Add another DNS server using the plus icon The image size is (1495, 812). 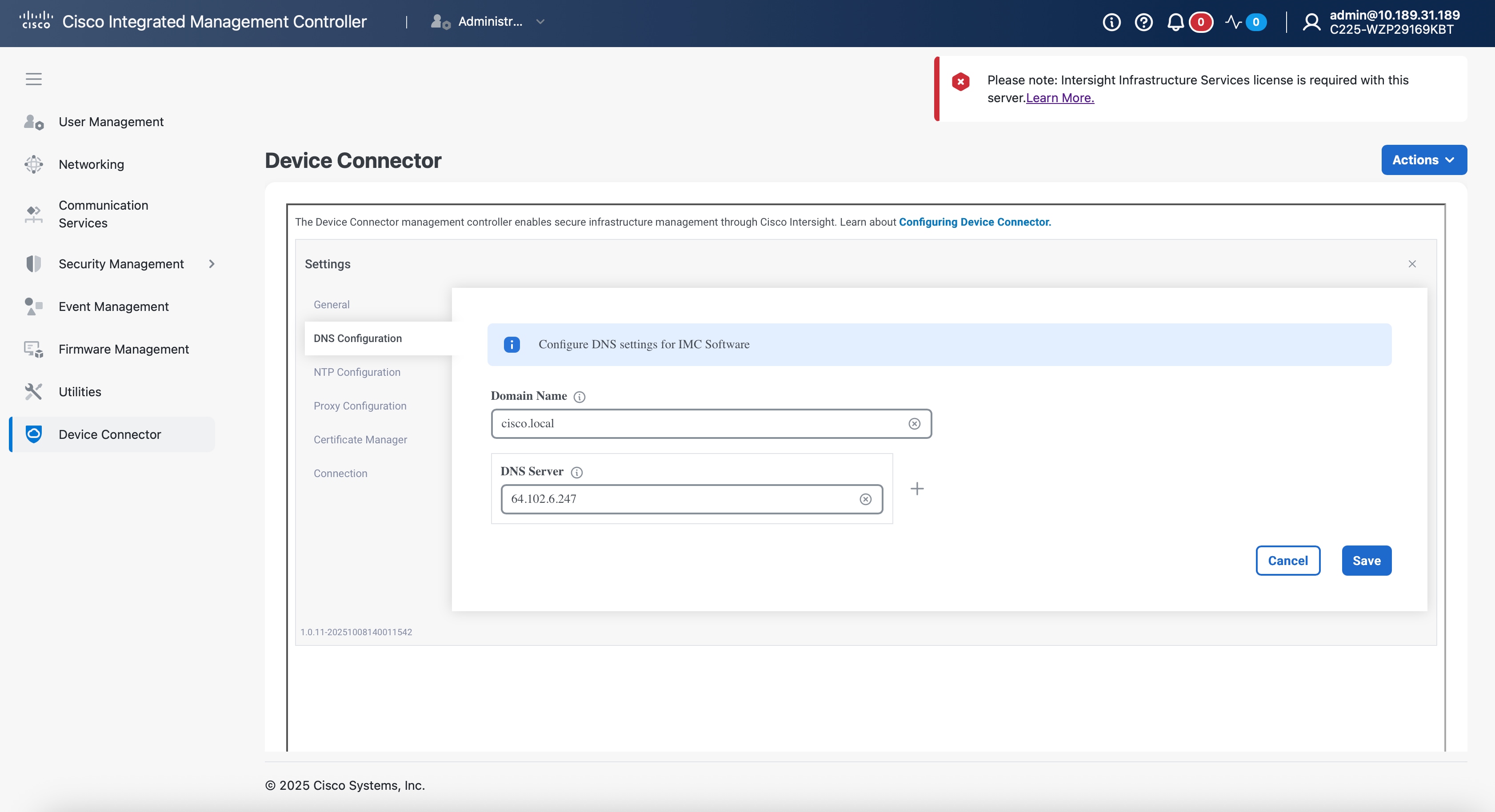(x=917, y=489)
